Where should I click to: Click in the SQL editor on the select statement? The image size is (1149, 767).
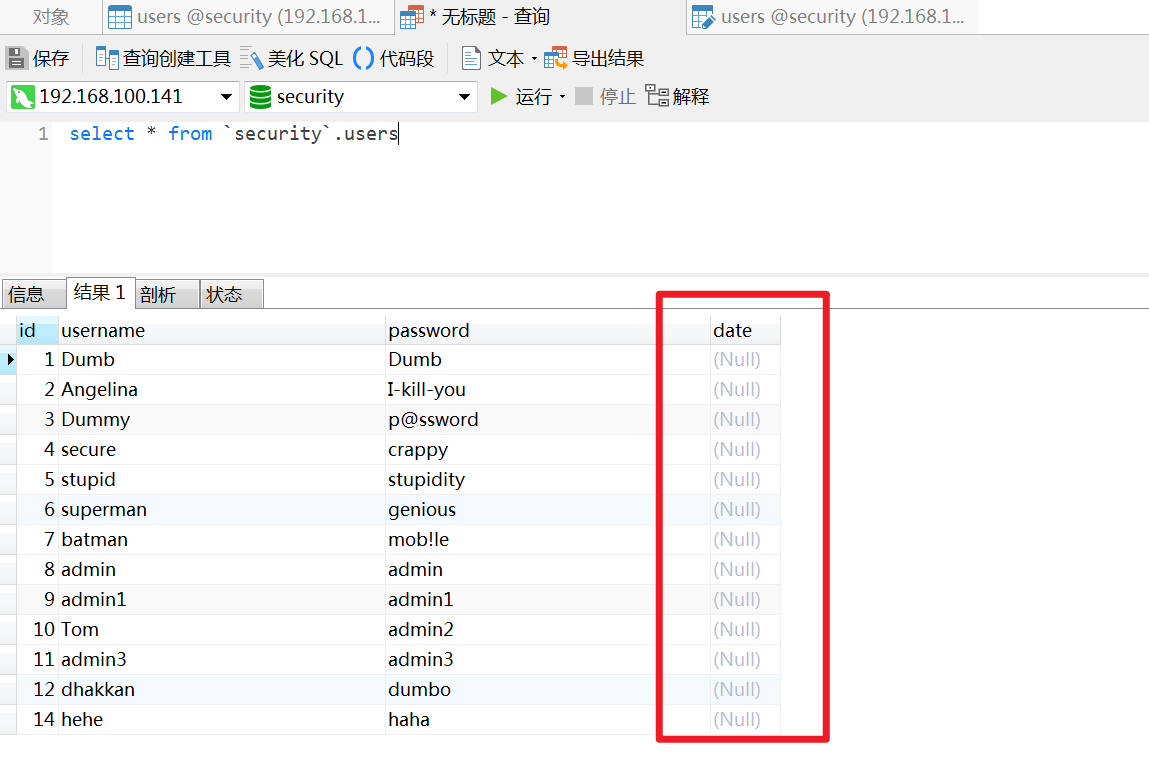tap(234, 133)
